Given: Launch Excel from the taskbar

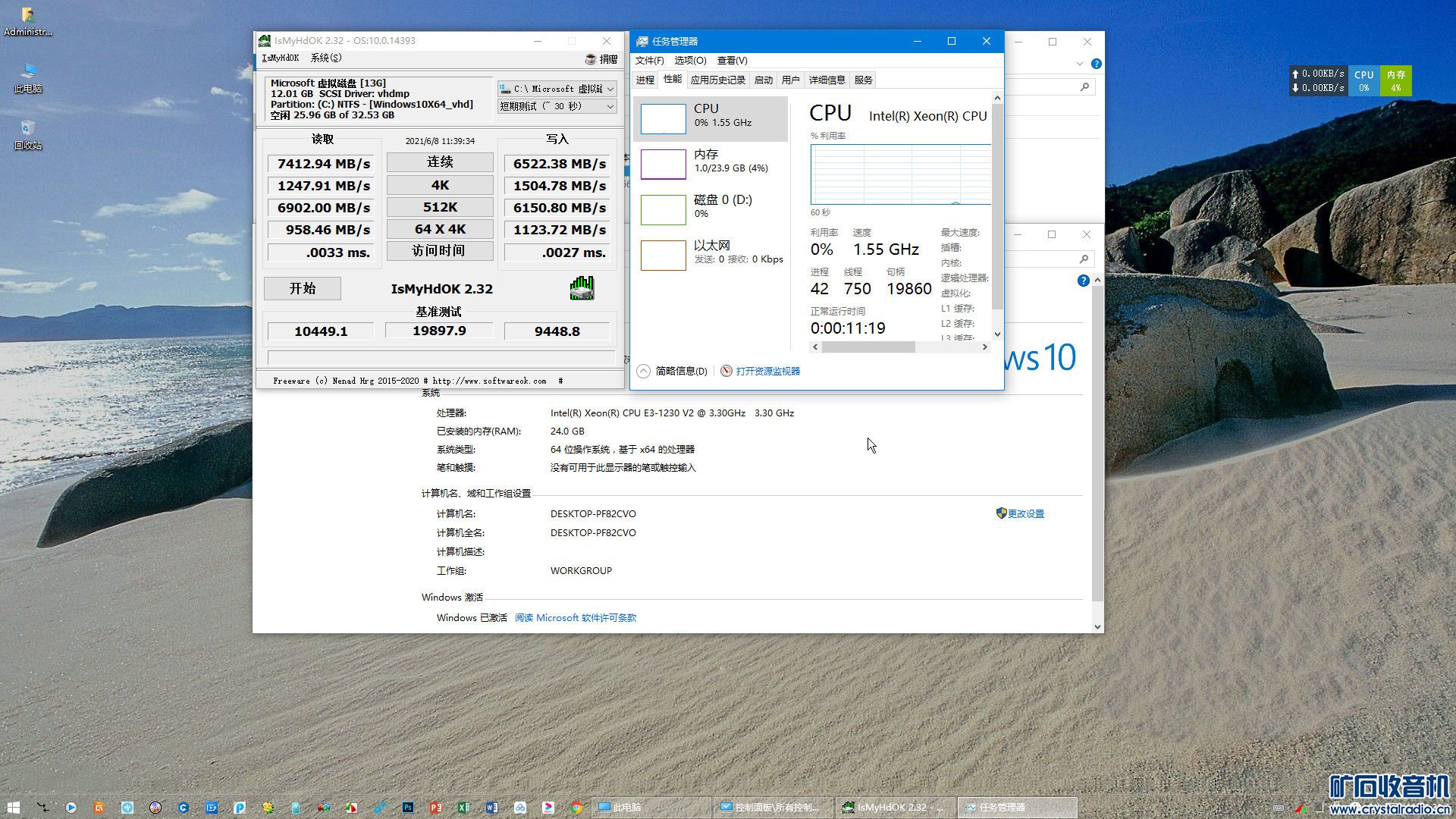Looking at the screenshot, I should pos(464,808).
